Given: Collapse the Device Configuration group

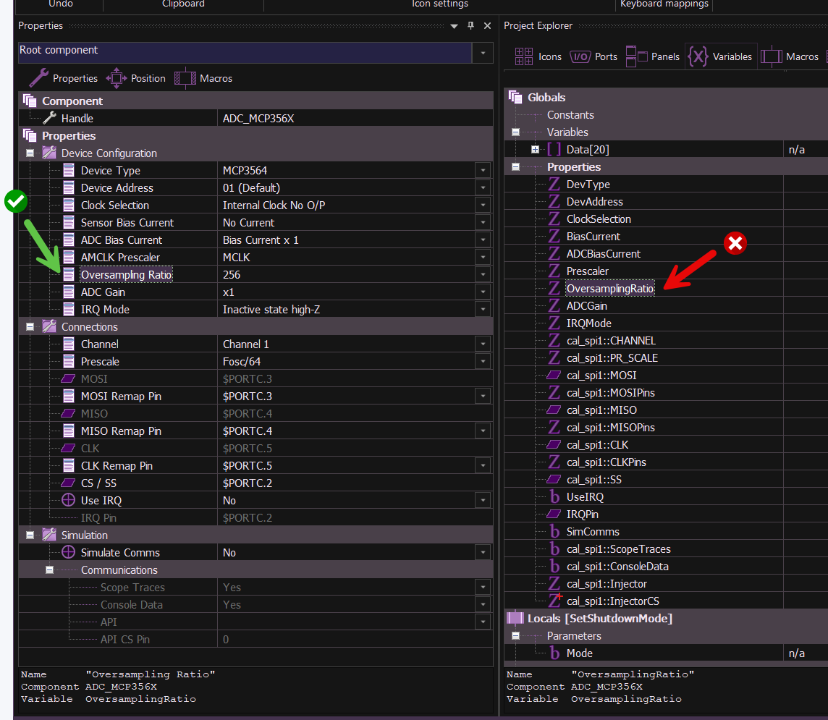Looking at the screenshot, I should pyautogui.click(x=30, y=153).
